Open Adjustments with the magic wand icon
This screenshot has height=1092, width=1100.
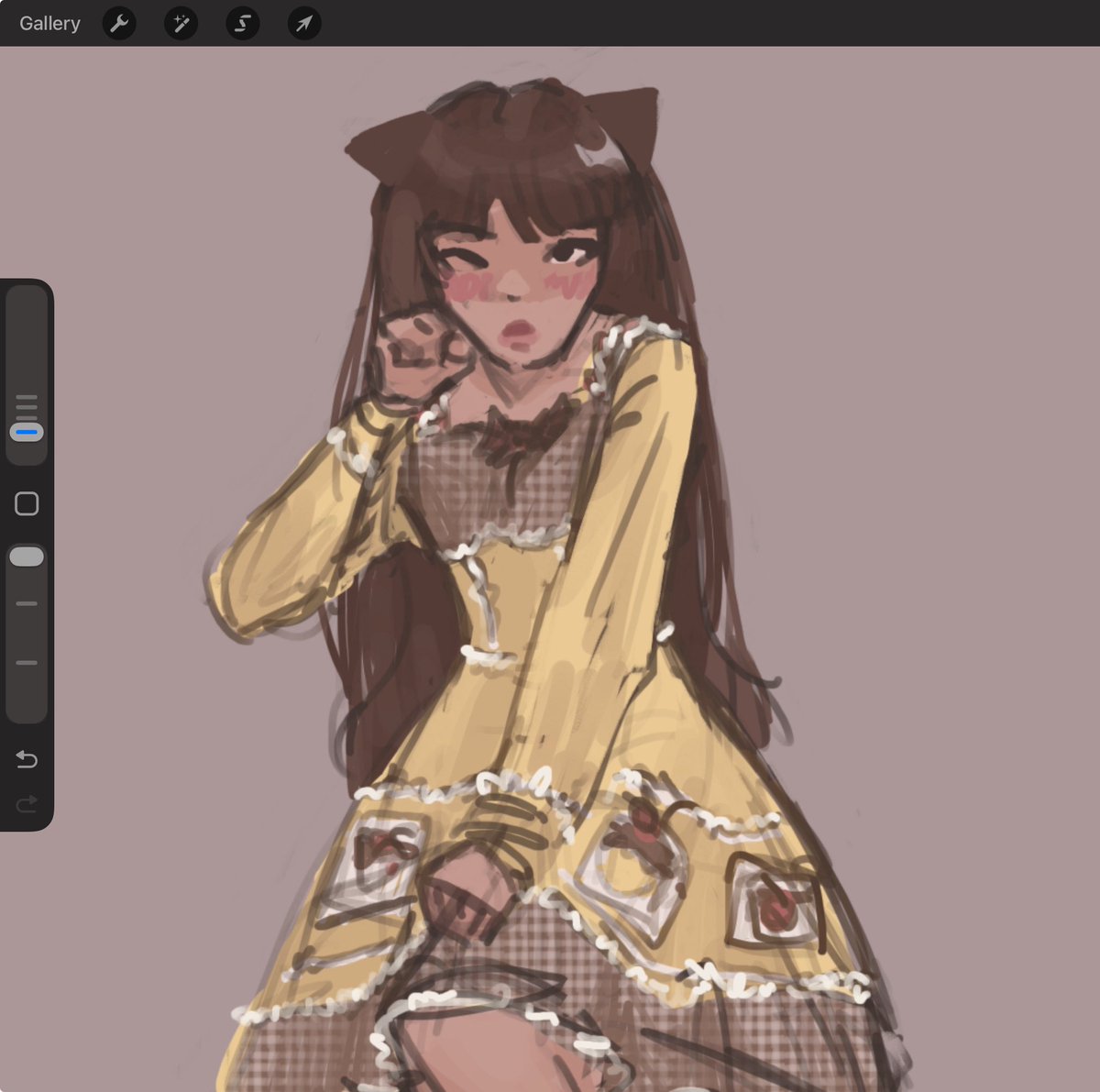point(180,24)
